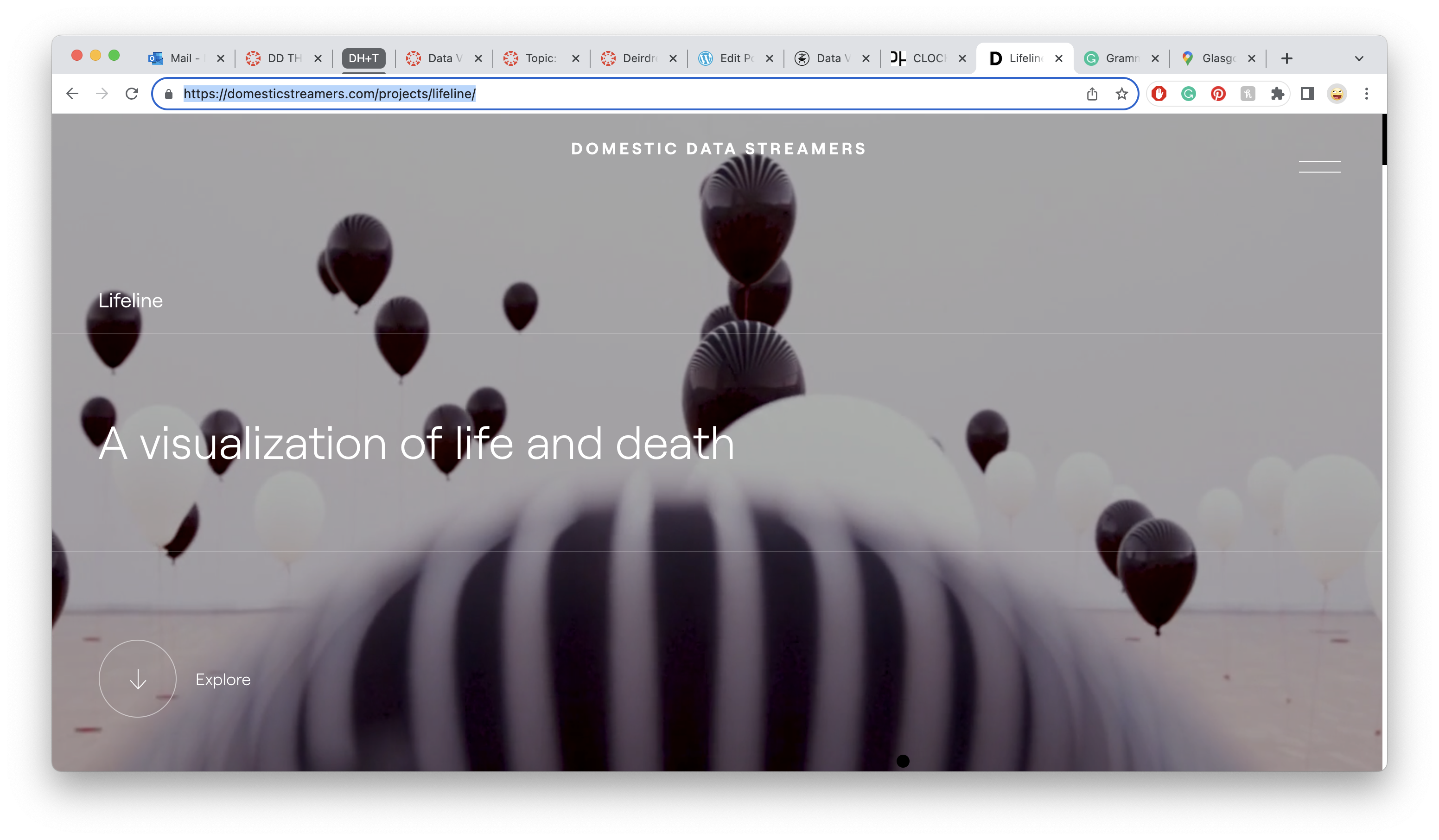The image size is (1439, 840).
Task: Bookmark this page with star icon
Action: (1121, 94)
